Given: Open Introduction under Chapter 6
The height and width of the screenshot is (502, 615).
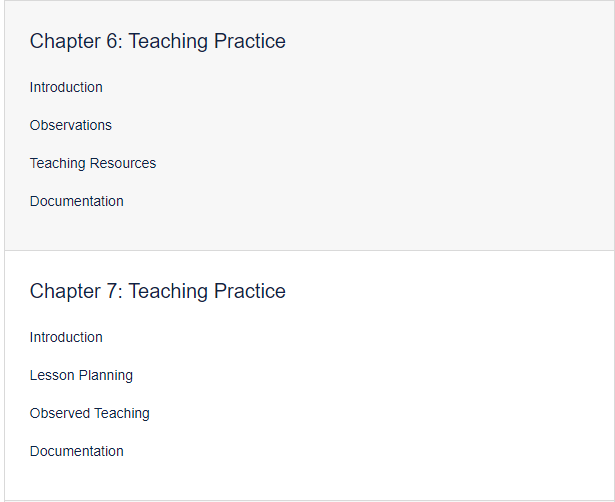Looking at the screenshot, I should pos(66,87).
